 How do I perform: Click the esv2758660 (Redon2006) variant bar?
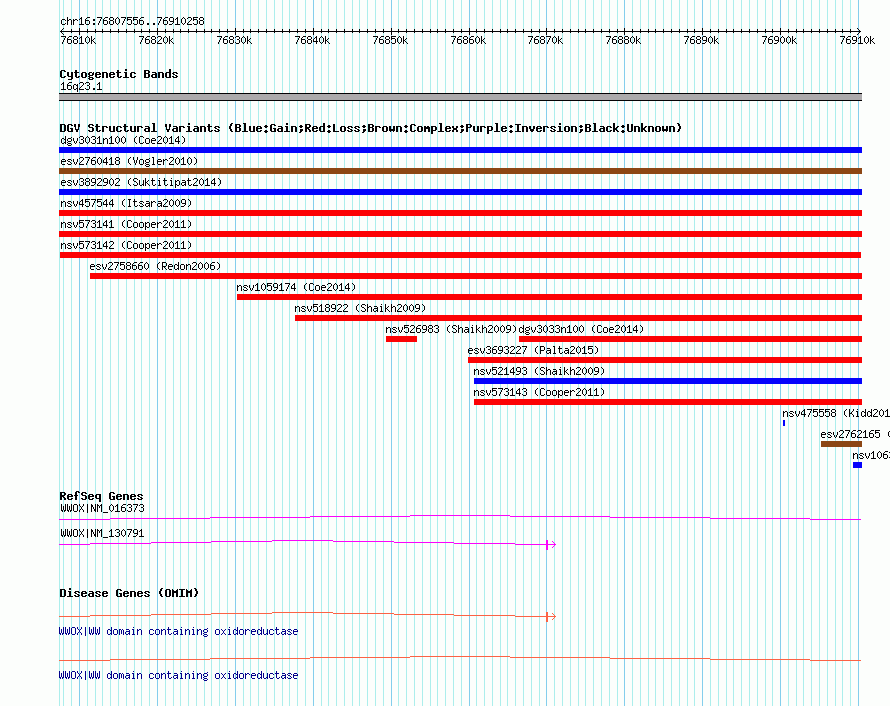(476, 276)
